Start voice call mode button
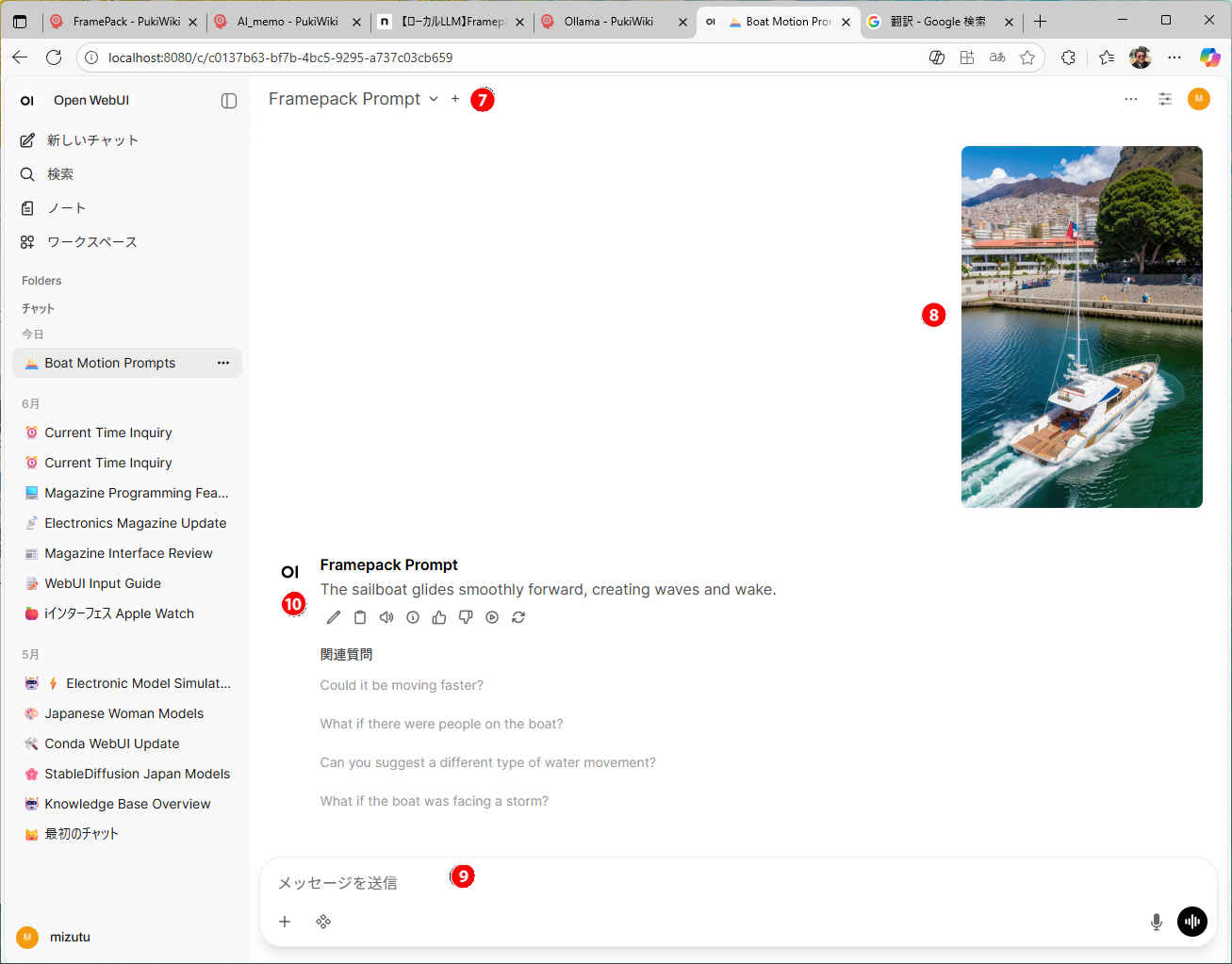This screenshot has height=964, width=1232. pyautogui.click(x=1192, y=922)
